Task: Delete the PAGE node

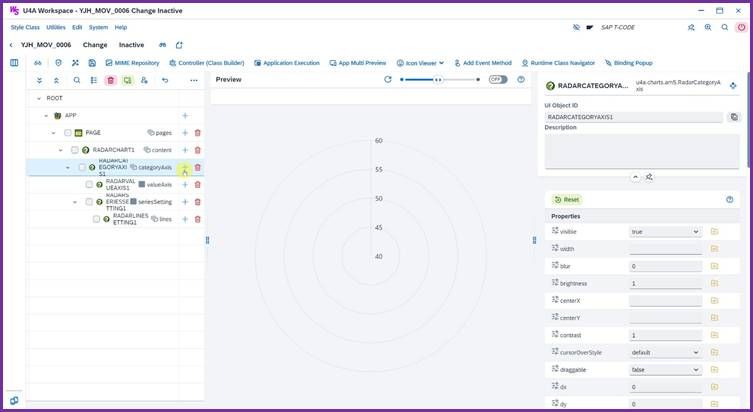Action: tap(197, 133)
